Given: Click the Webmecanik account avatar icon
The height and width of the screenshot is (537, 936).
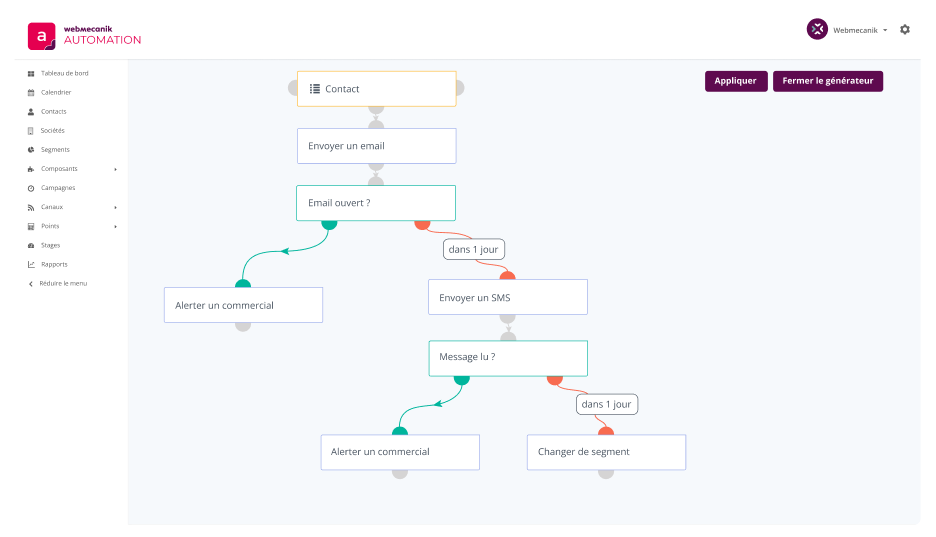Looking at the screenshot, I should (817, 30).
